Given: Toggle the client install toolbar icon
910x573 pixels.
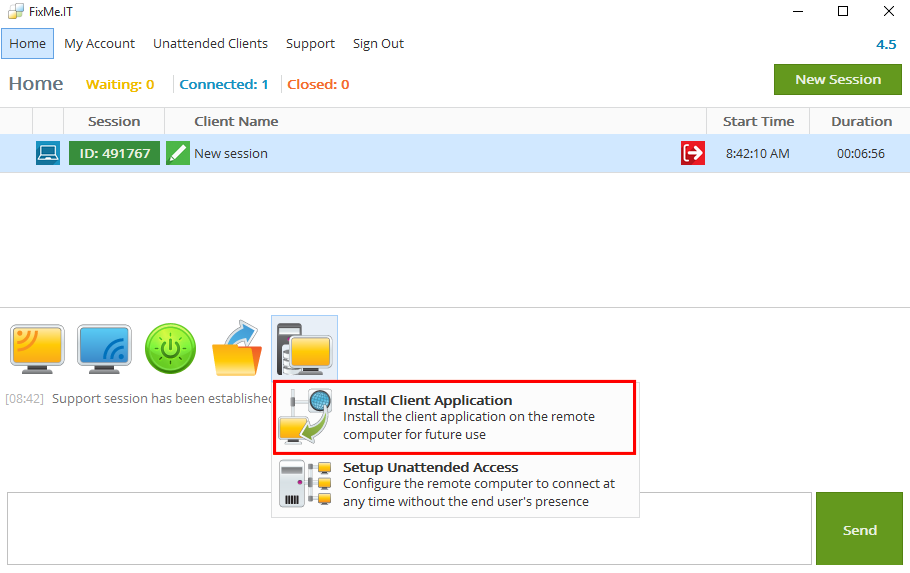Looking at the screenshot, I should (x=304, y=348).
